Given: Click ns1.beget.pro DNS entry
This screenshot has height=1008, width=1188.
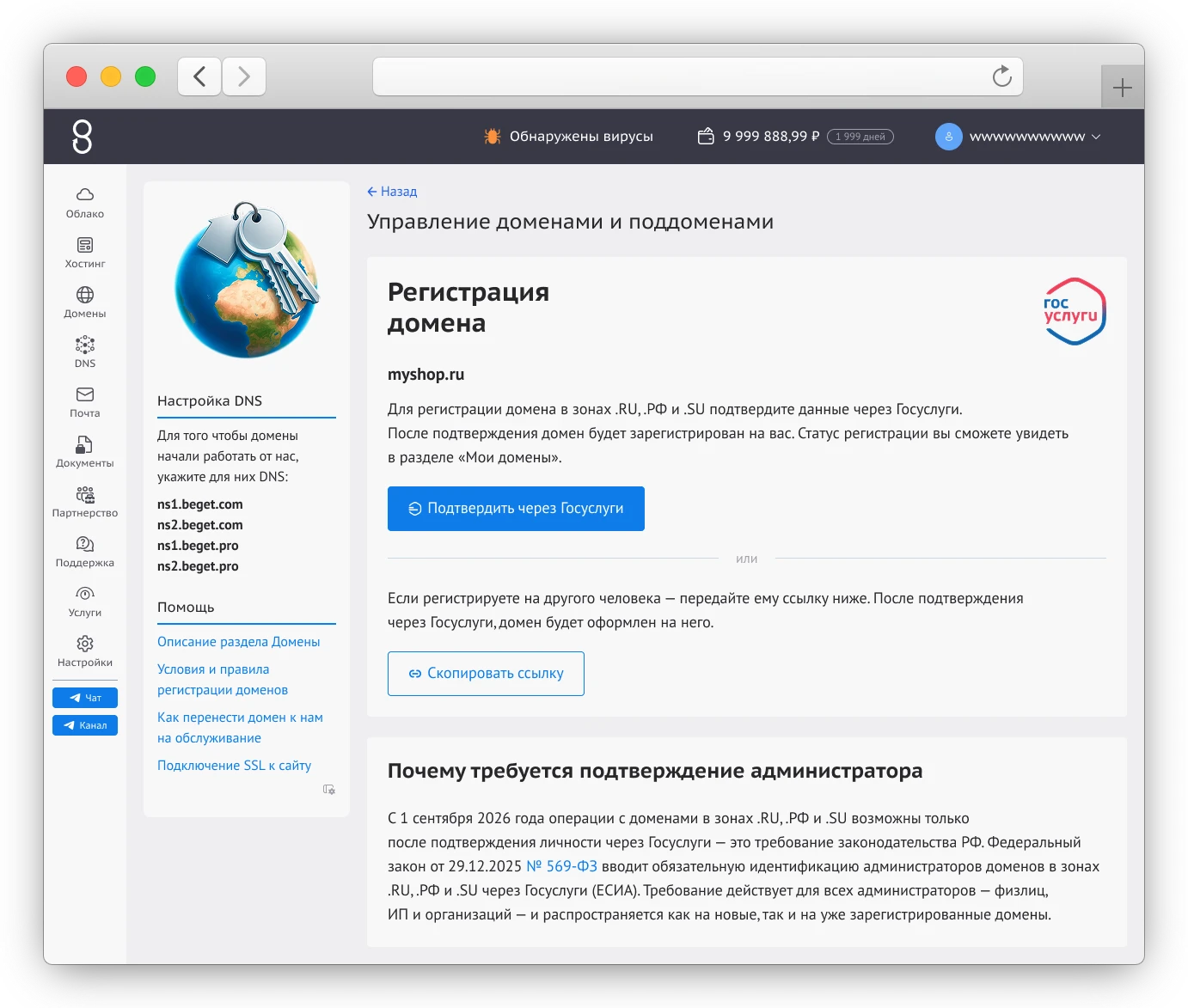Looking at the screenshot, I should pos(198,546).
